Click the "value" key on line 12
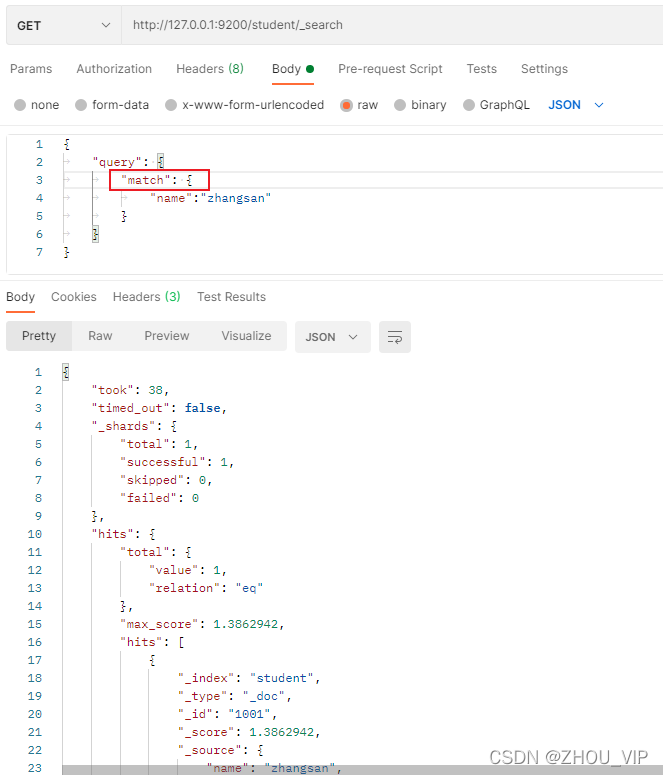Screen dimensions: 663x776 tap(173, 570)
